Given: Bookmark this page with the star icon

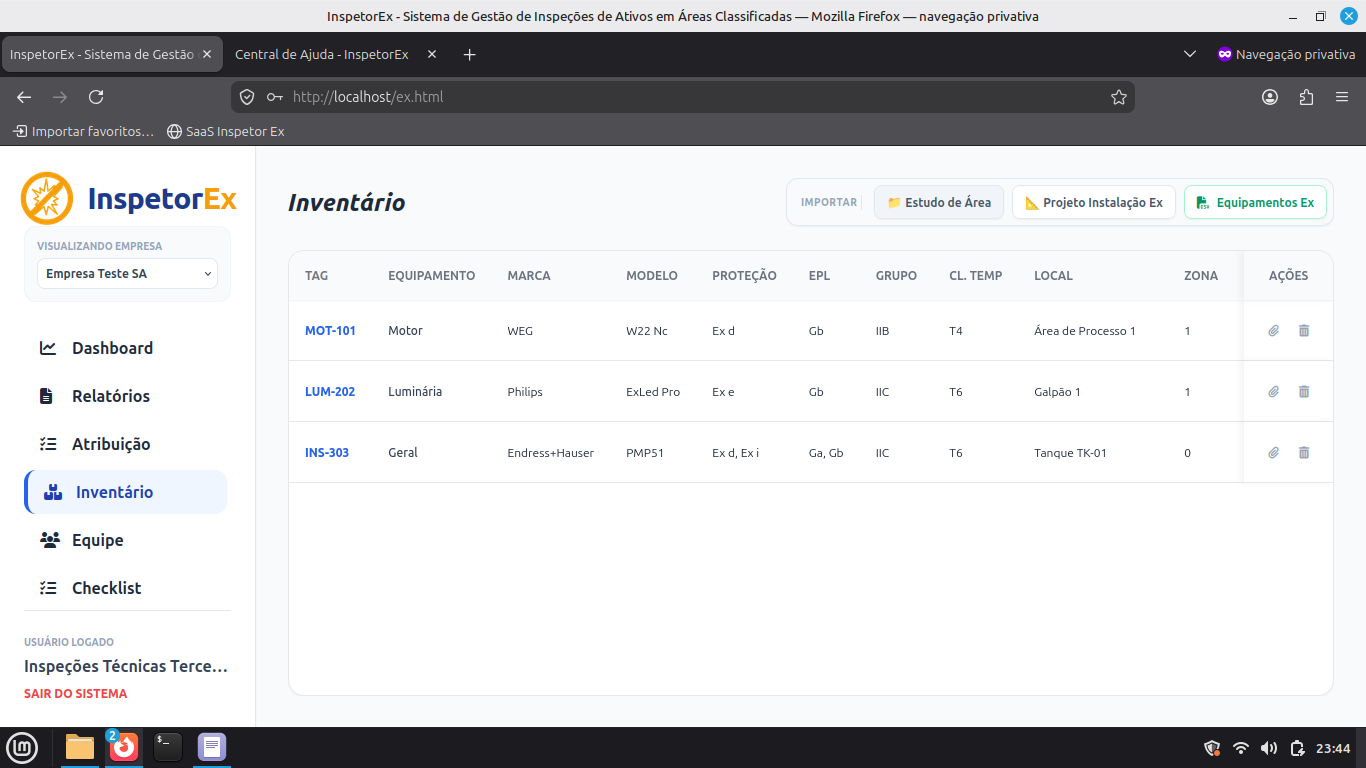Looking at the screenshot, I should point(1119,97).
